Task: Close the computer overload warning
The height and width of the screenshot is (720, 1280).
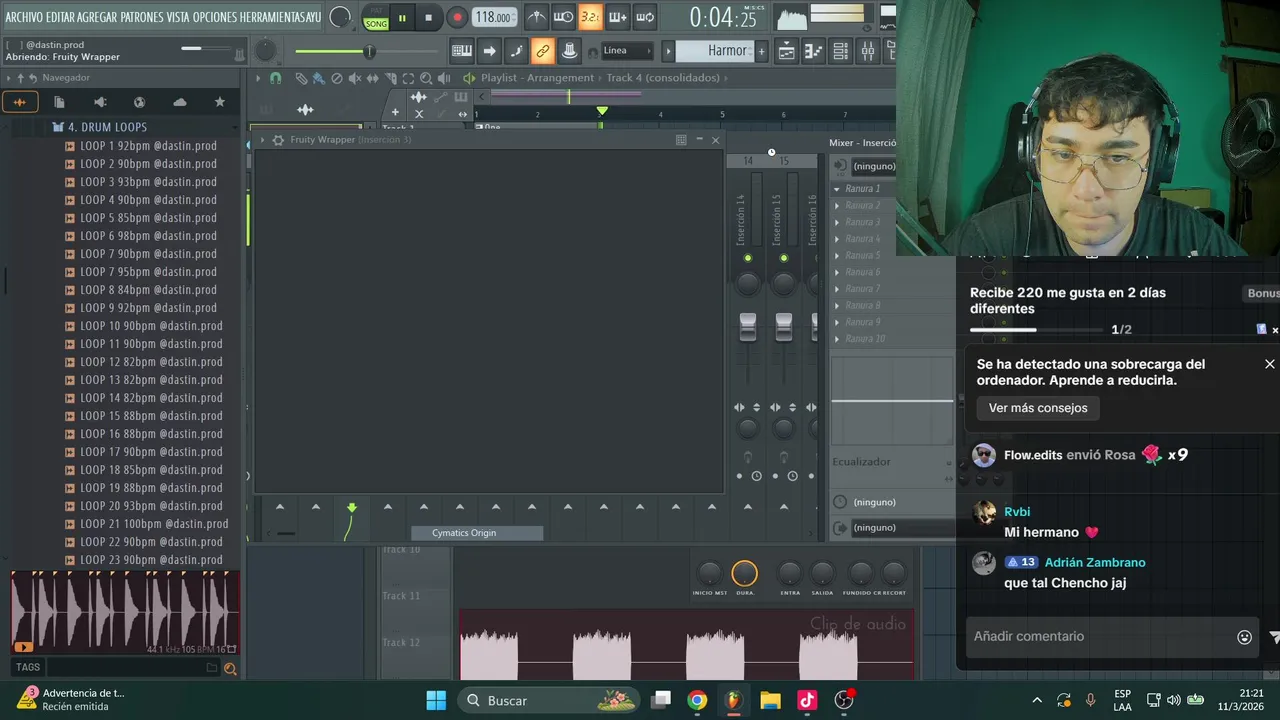Action: 1270,364
